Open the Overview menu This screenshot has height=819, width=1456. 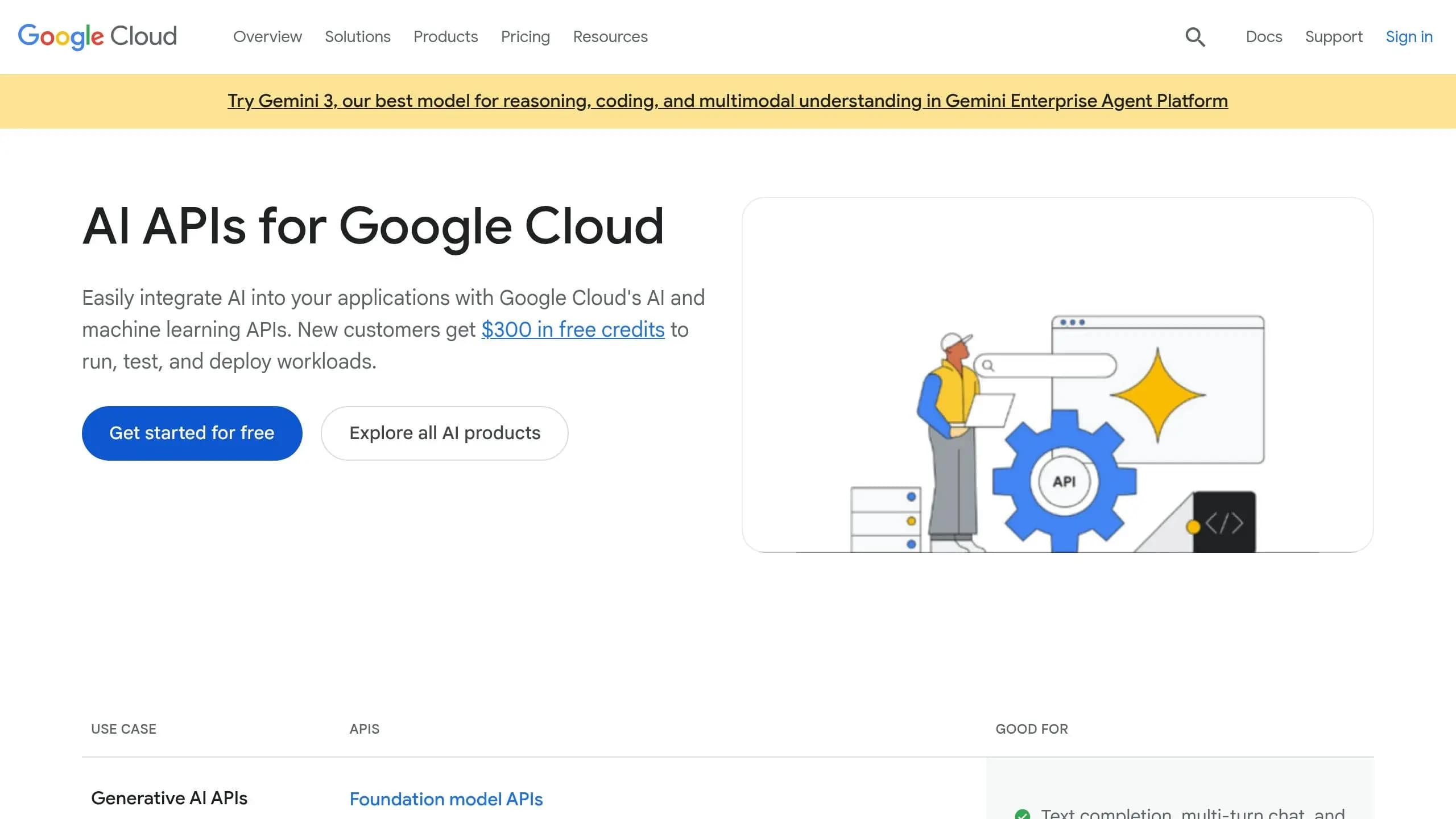click(267, 36)
